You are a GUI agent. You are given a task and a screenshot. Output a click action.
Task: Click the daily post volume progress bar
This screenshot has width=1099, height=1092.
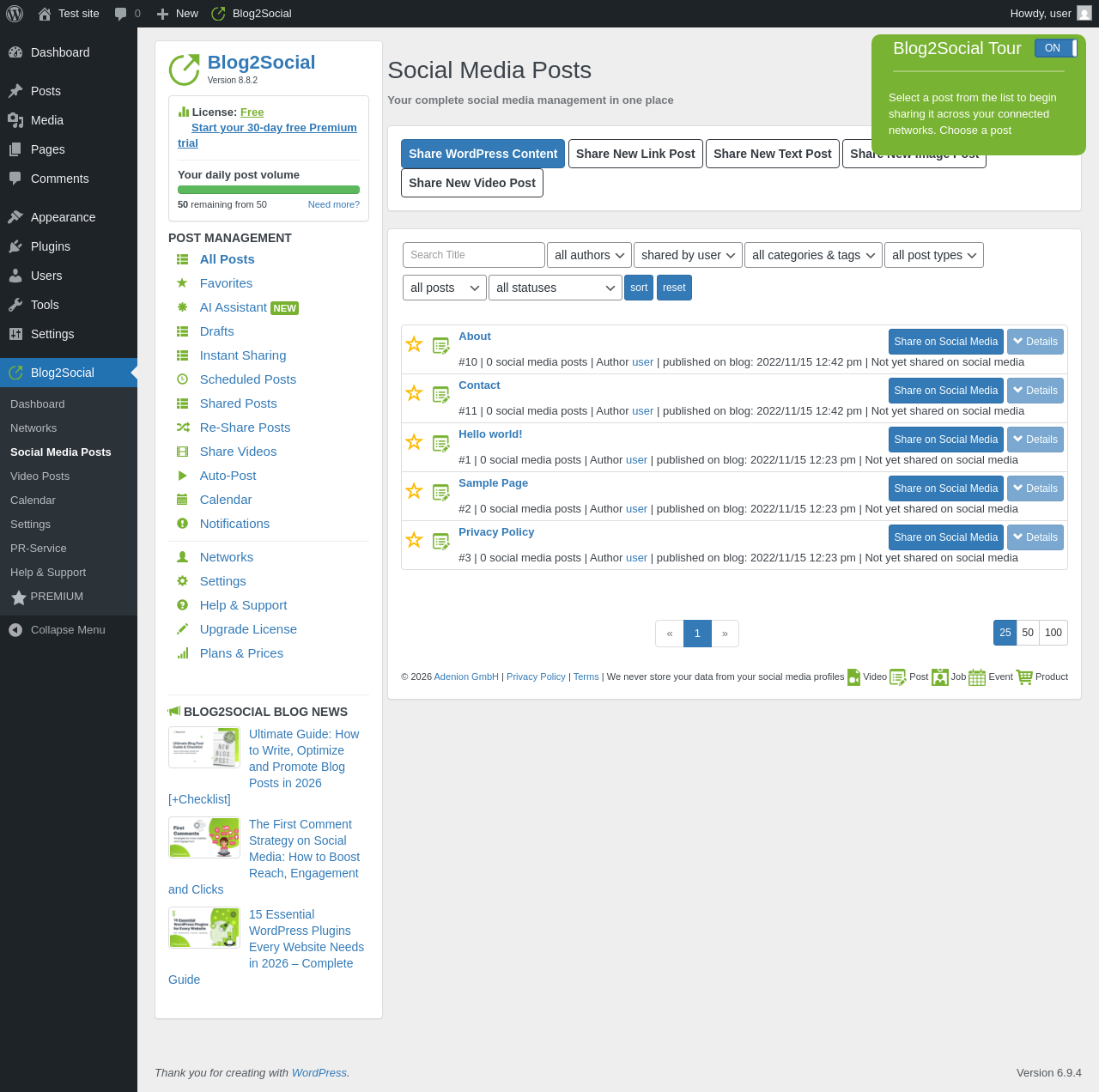pos(269,190)
